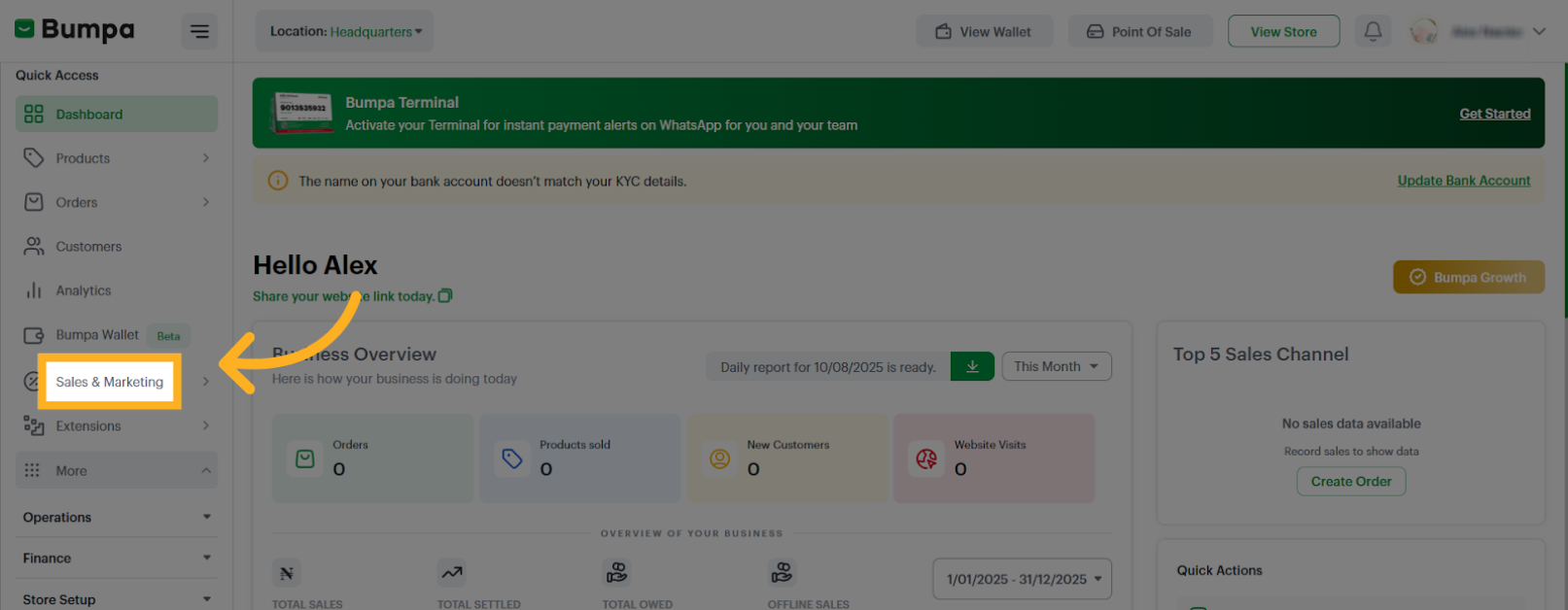Viewport: 1568px width, 610px height.
Task: Click the Orders box icon
Action: coord(34,202)
